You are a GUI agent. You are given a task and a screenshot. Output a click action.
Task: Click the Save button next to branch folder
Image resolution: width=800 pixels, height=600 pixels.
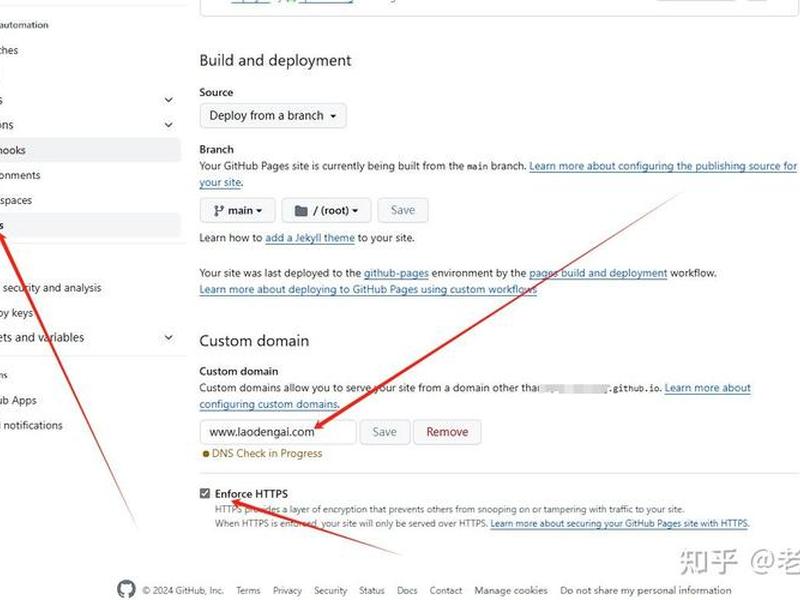click(403, 210)
